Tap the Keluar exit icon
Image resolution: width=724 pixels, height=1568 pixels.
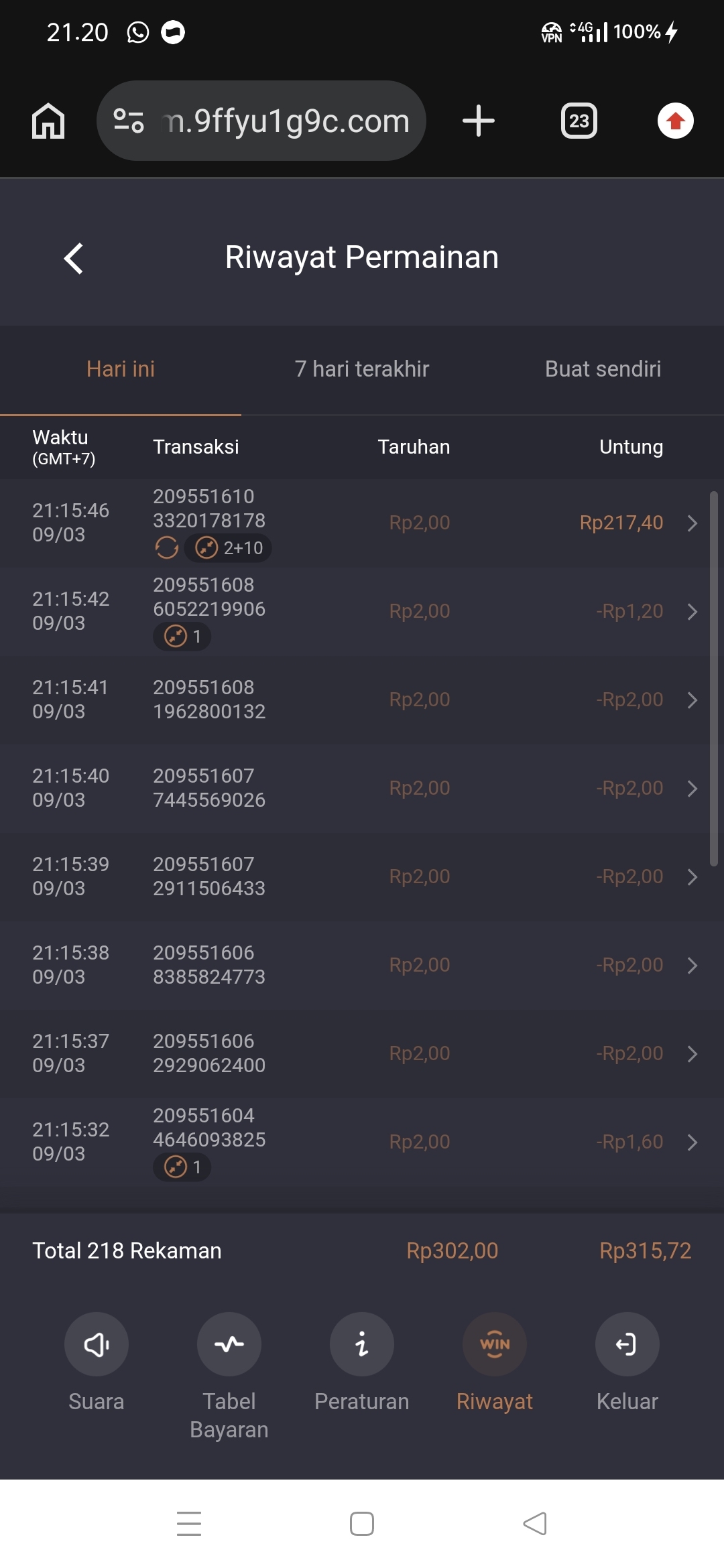(627, 1344)
